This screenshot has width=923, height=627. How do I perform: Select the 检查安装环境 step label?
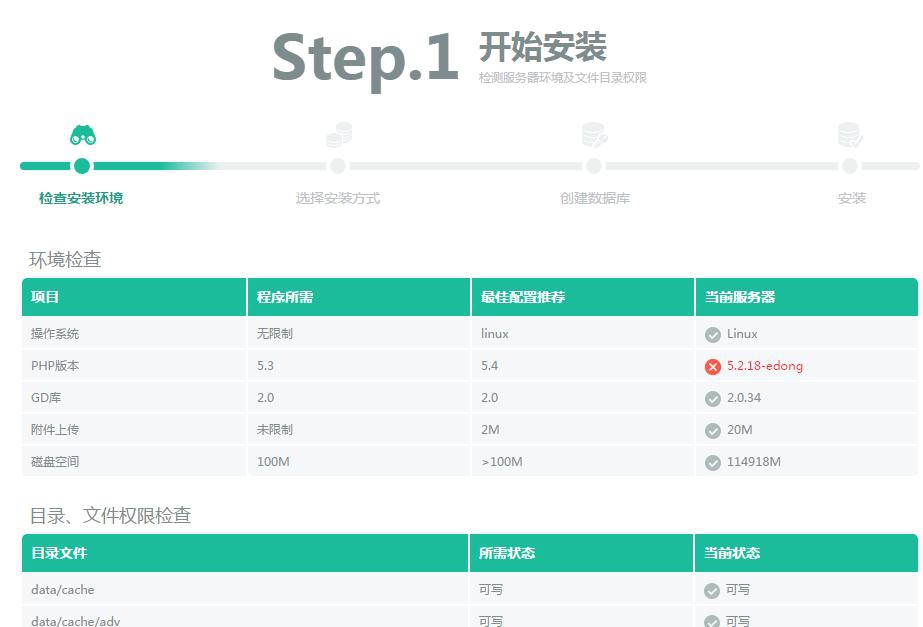pos(81,198)
